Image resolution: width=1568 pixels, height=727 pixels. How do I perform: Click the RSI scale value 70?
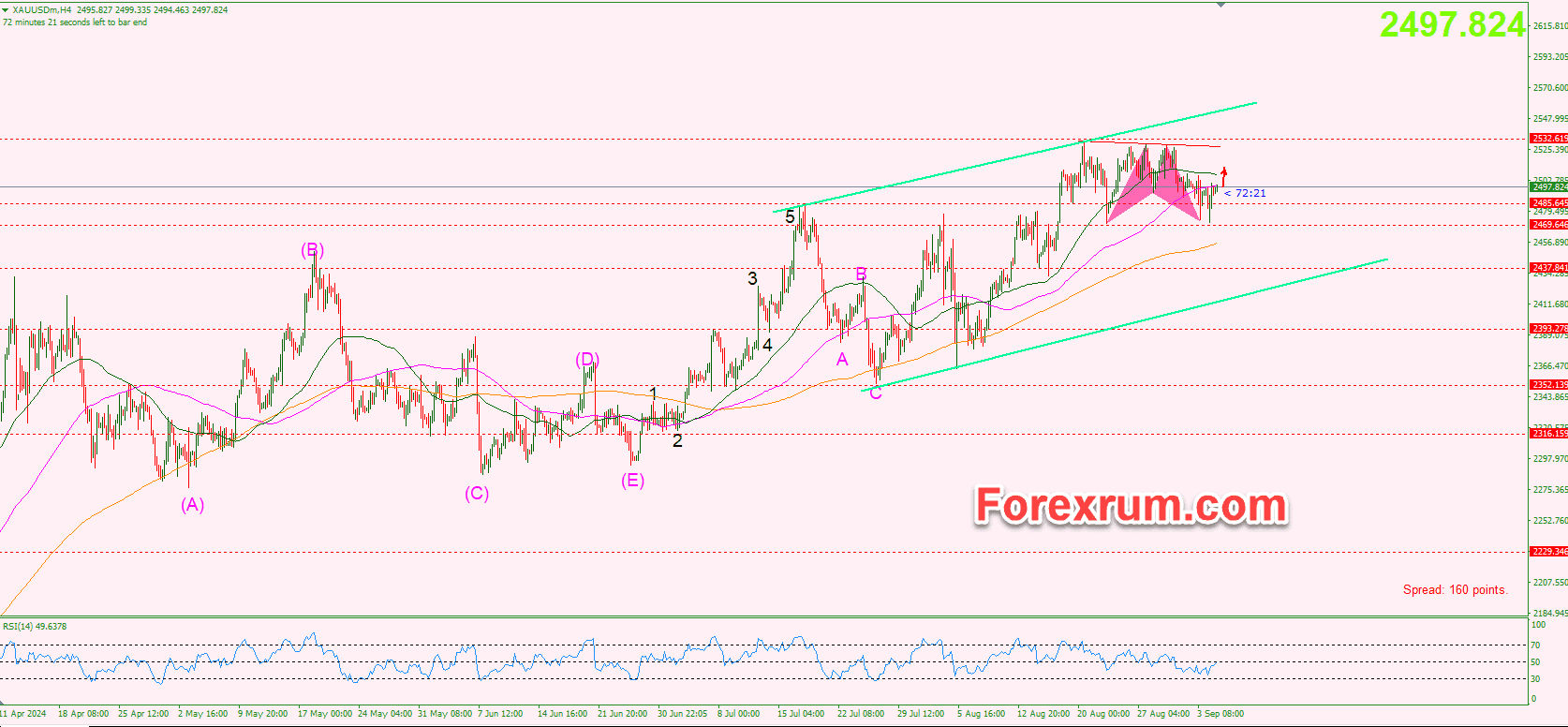point(1535,645)
